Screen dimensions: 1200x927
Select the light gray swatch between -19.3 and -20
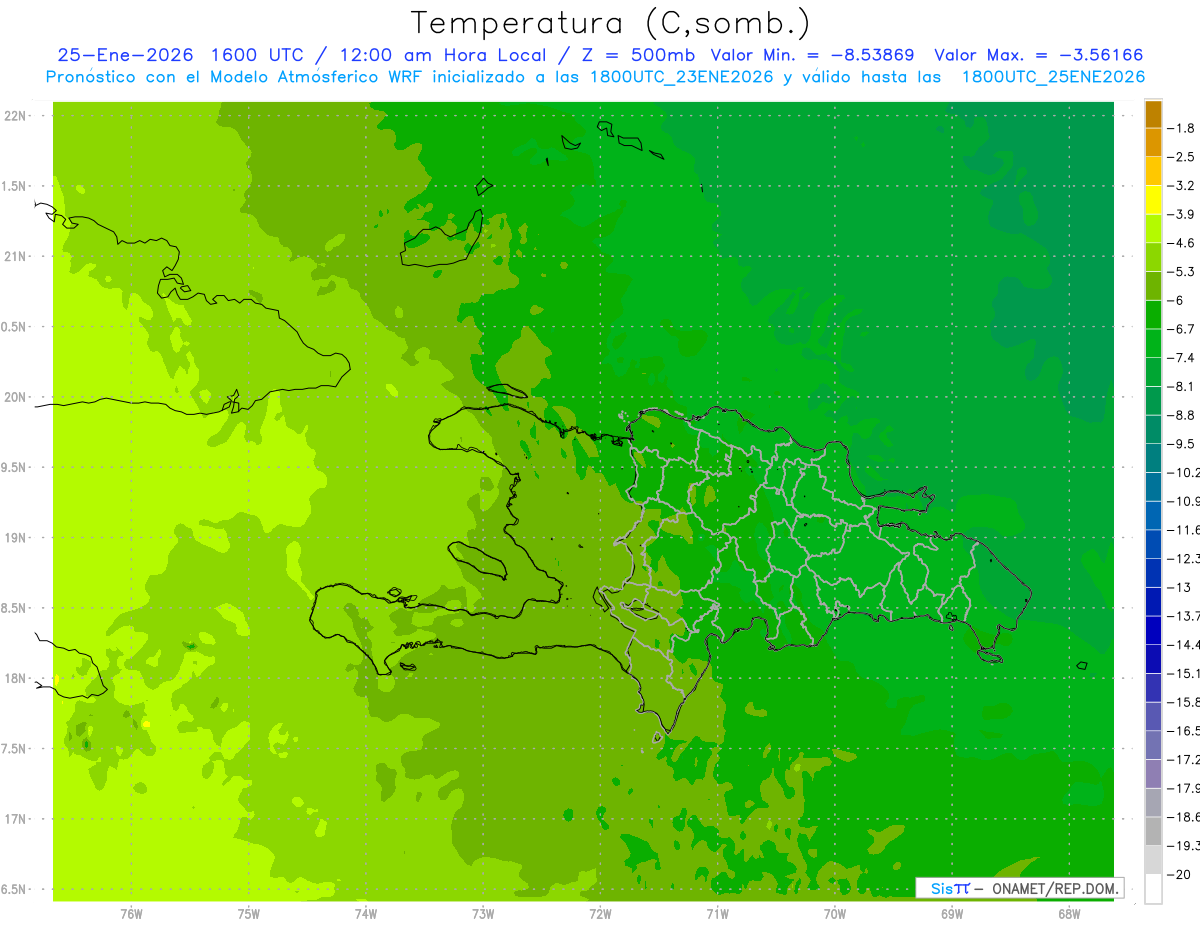[1153, 859]
